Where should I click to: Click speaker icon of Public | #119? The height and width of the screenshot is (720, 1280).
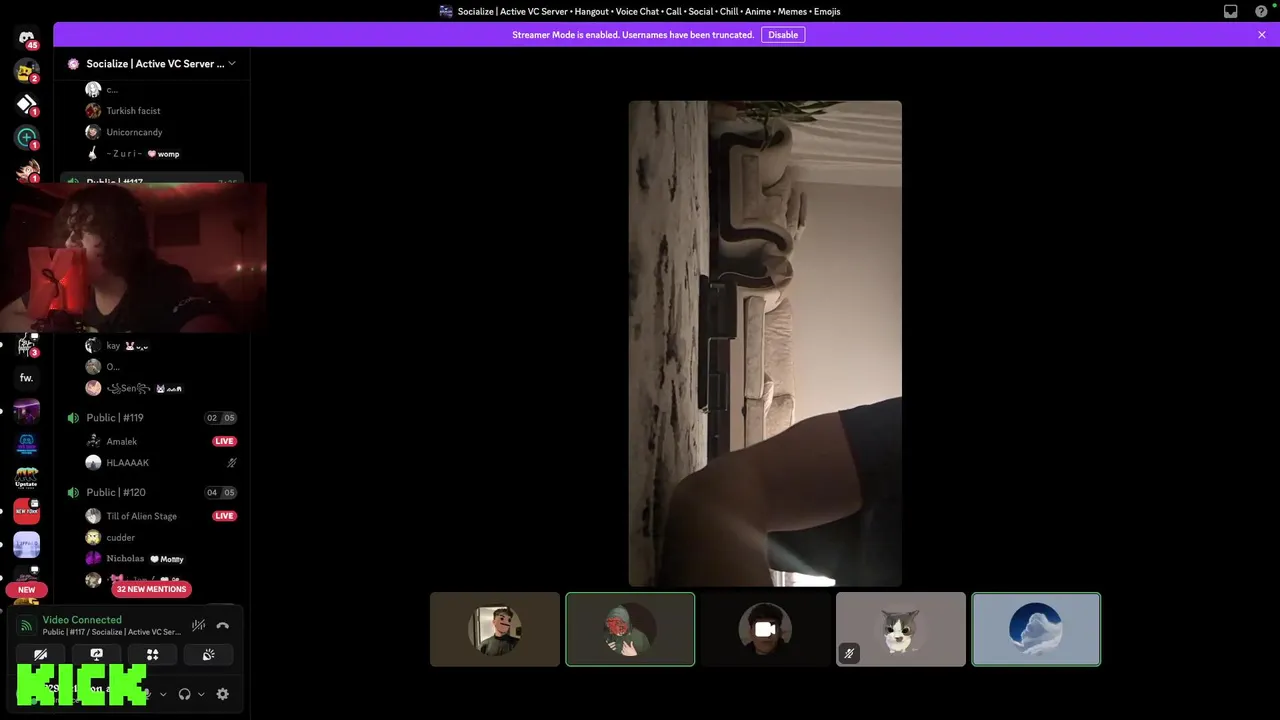[x=73, y=418]
